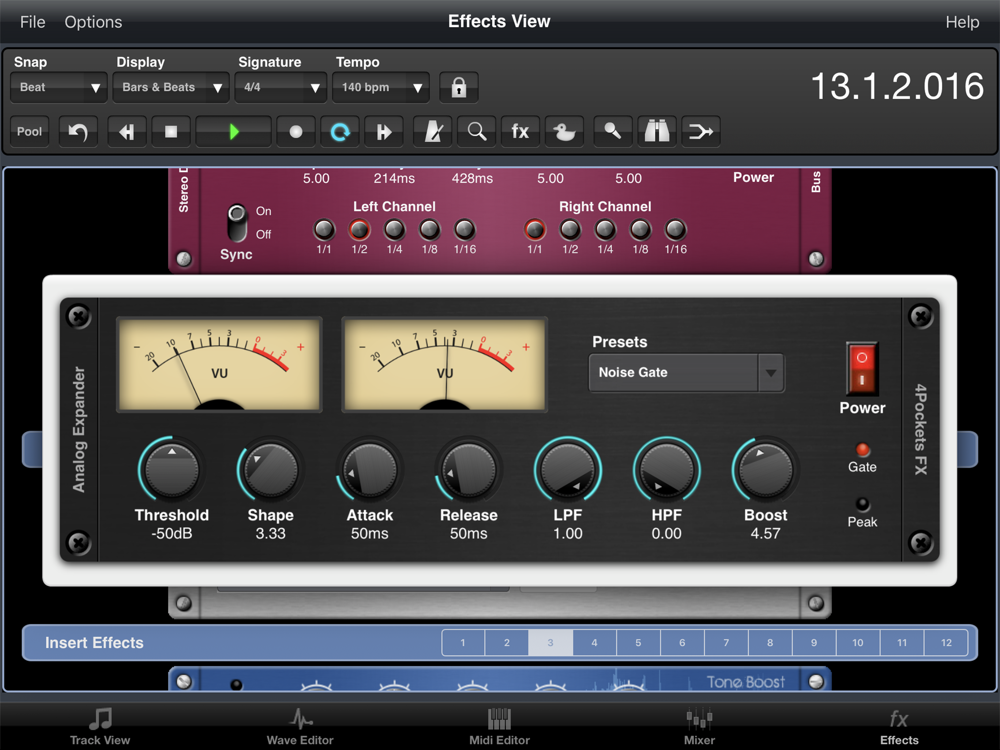
Task: Switch to the Effects tab
Action: point(899,727)
